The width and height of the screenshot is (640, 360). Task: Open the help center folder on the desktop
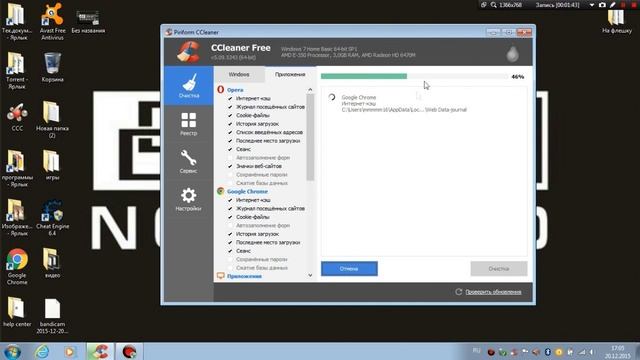point(17,312)
